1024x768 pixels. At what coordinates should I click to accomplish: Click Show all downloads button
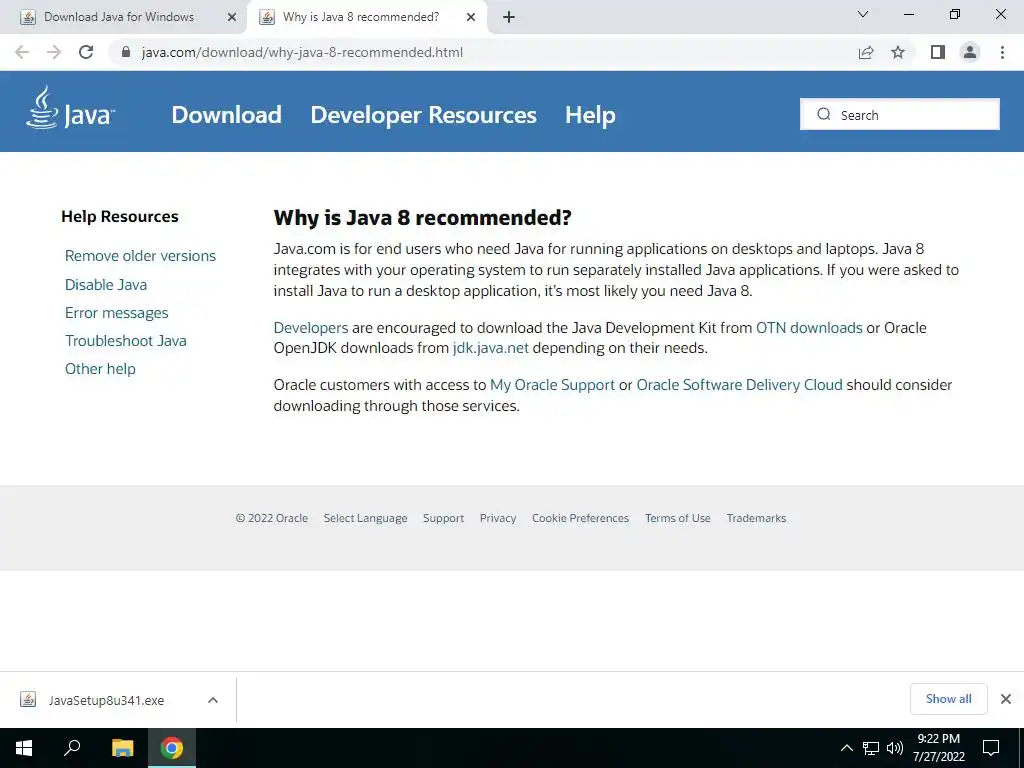948,699
